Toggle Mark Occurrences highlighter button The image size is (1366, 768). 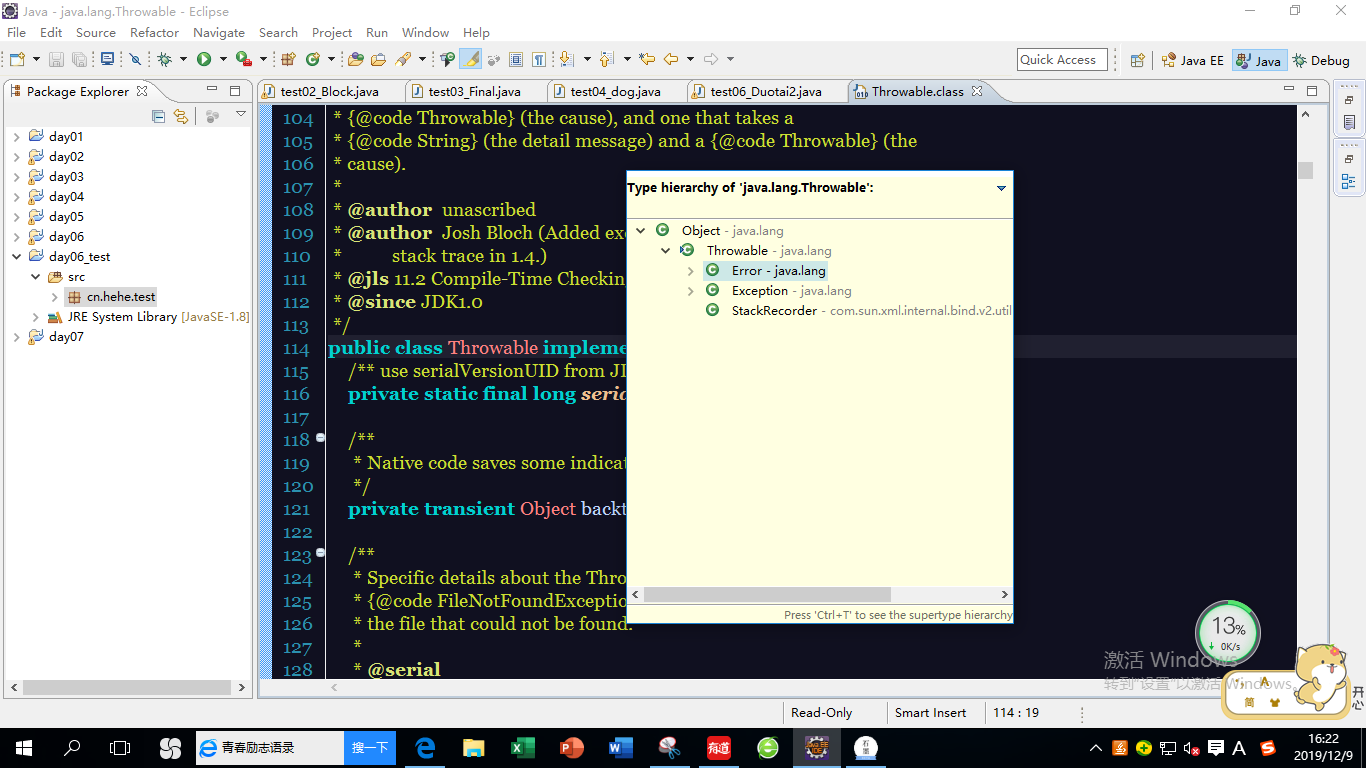[x=470, y=60]
